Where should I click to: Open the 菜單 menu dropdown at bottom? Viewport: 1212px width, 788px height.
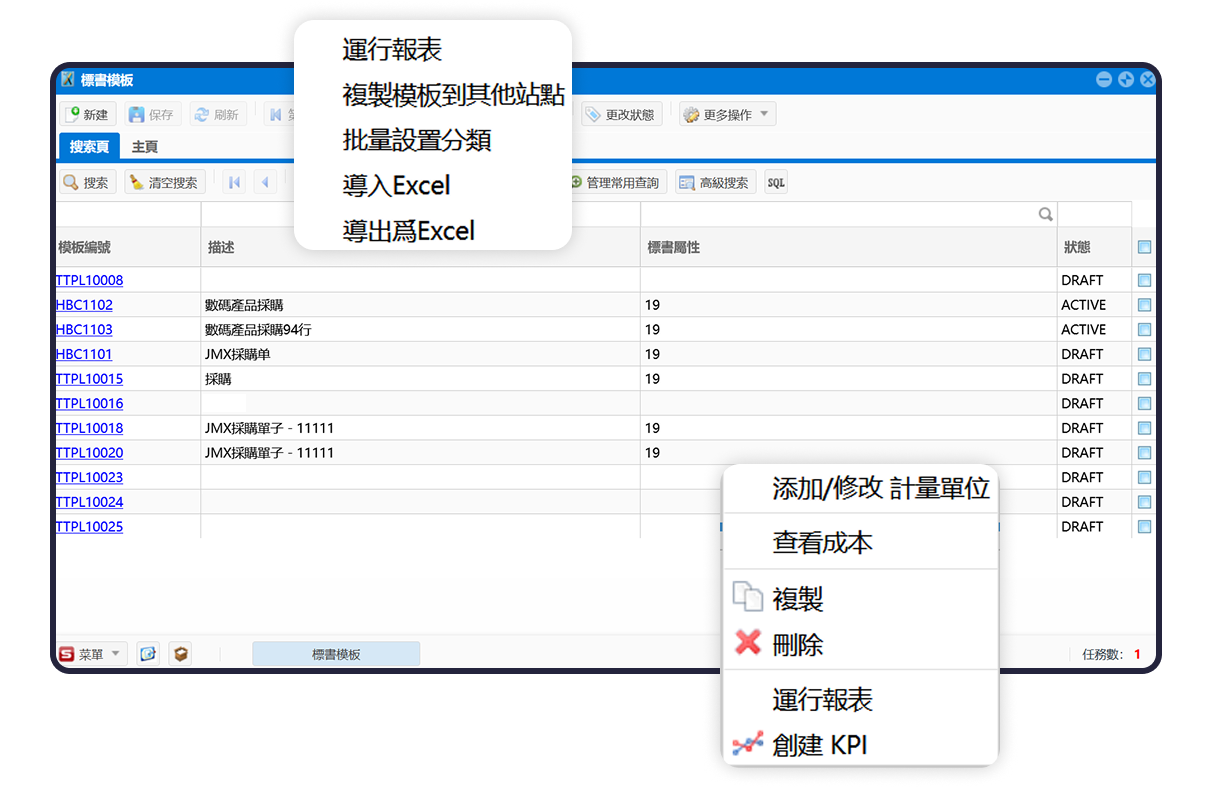[91, 654]
